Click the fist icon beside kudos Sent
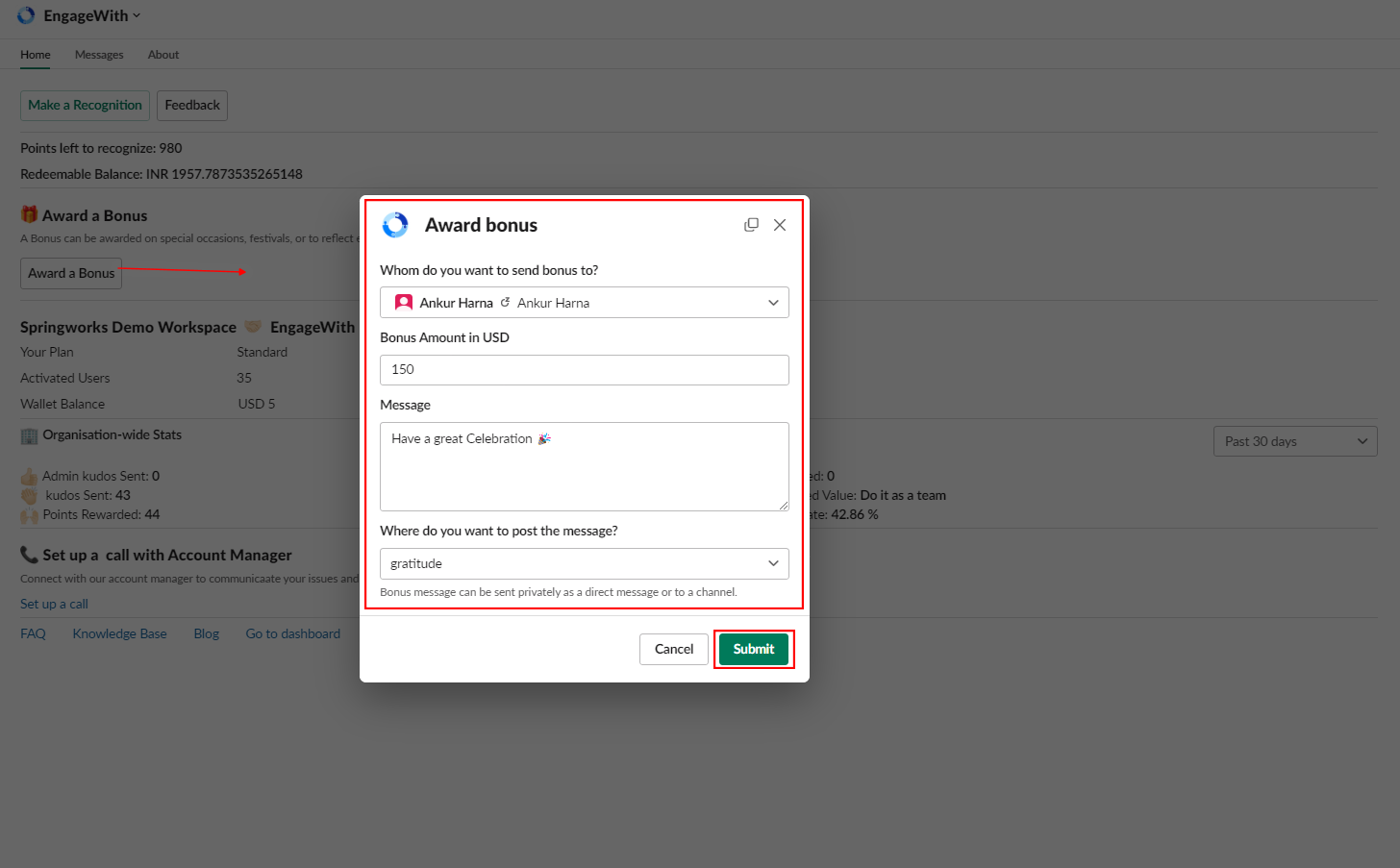This screenshot has height=868, width=1400. pos(30,495)
